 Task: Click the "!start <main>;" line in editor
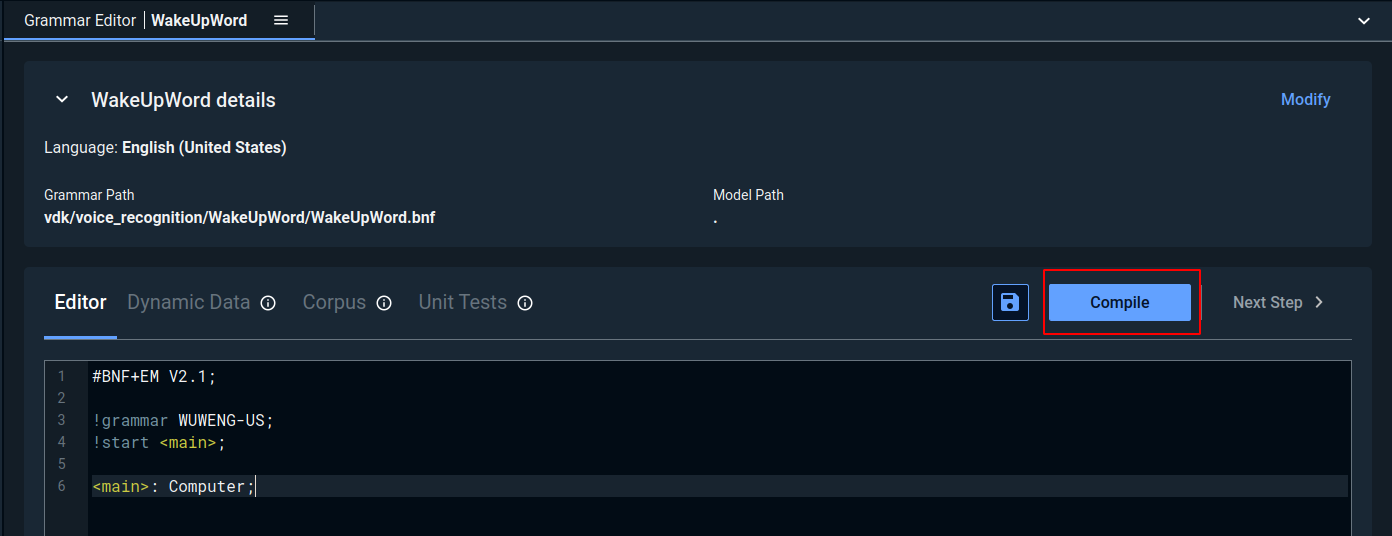159,442
